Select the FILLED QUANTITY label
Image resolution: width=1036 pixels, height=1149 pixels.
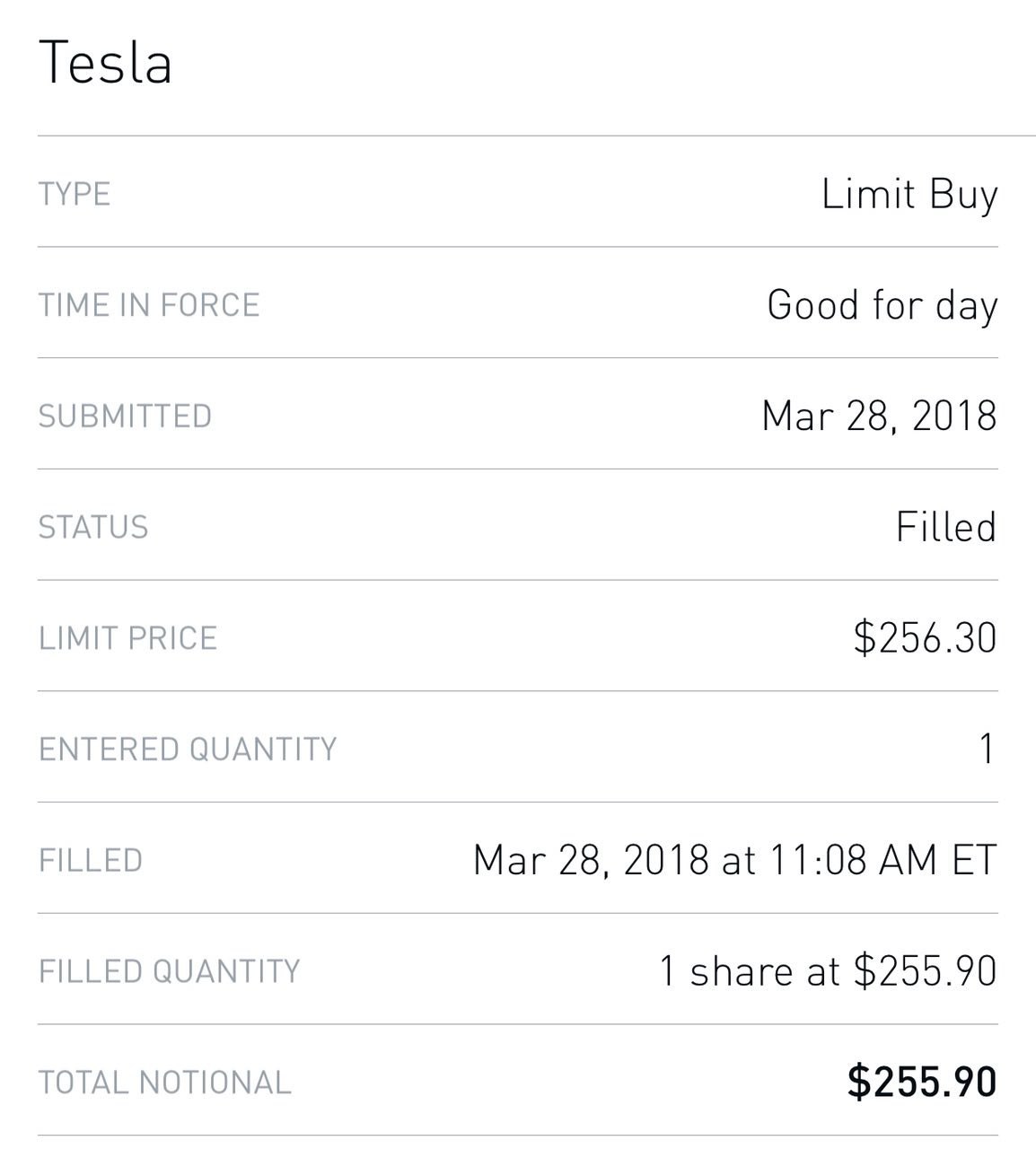coord(169,971)
